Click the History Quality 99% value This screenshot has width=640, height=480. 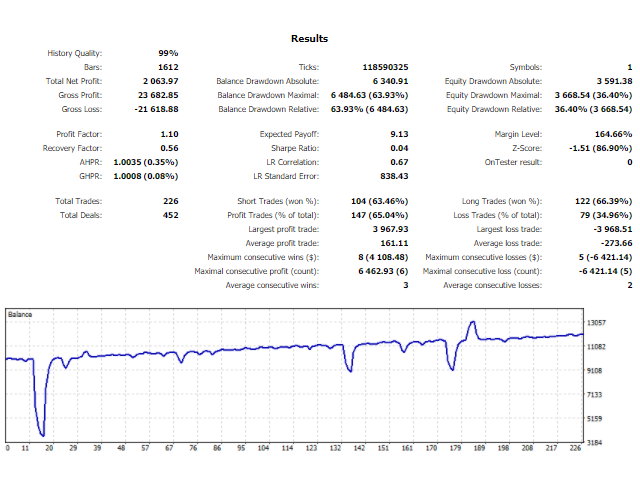click(168, 53)
